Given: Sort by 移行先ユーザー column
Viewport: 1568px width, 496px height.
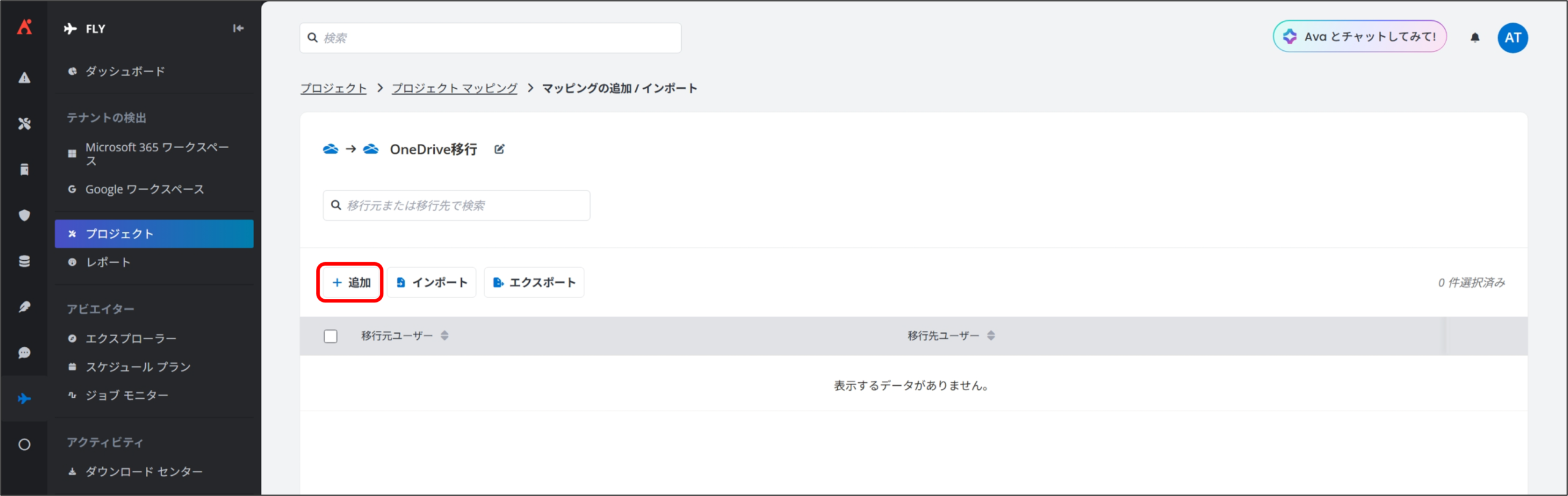Looking at the screenshot, I should (990, 336).
